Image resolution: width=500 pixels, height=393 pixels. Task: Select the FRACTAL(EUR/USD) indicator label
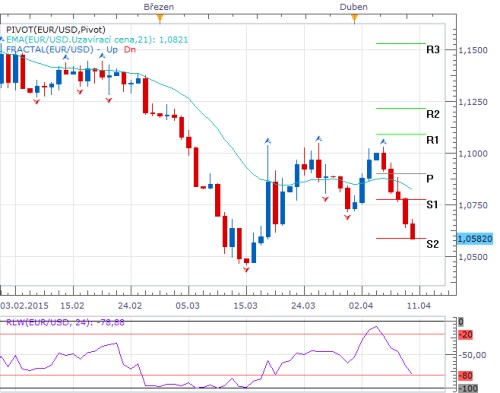tap(71, 49)
